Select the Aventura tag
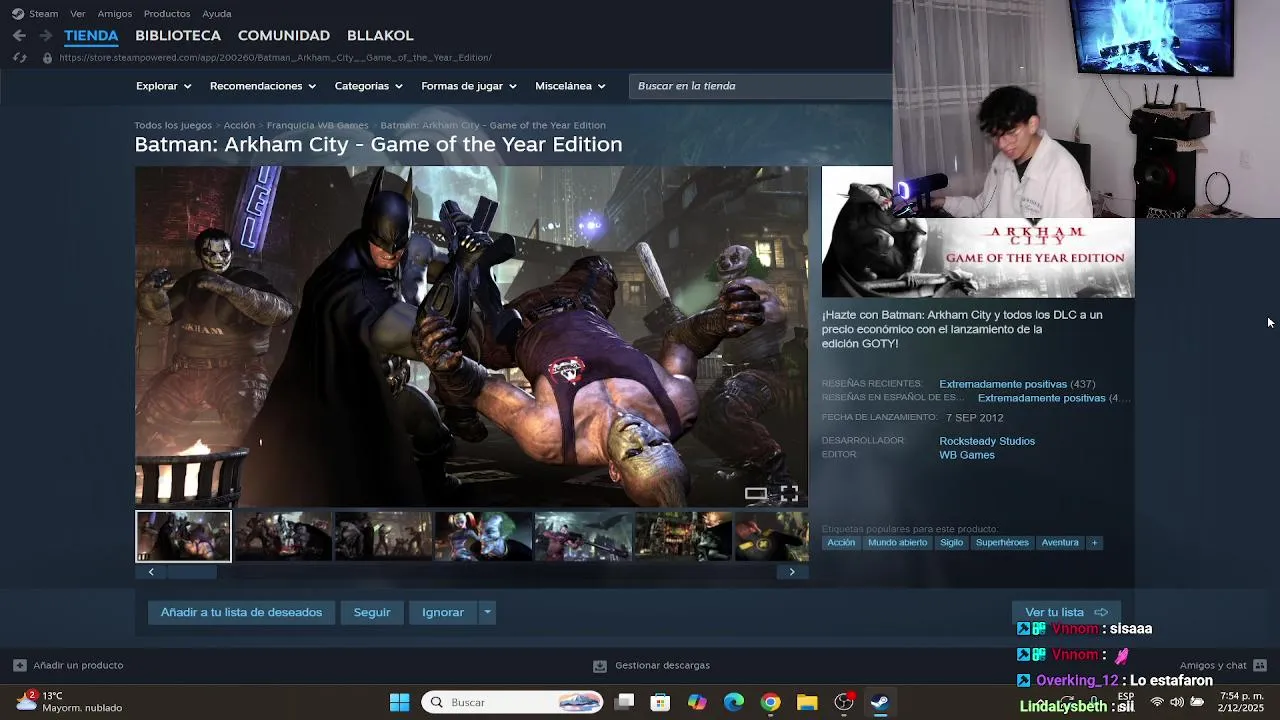The image size is (1280, 720). coord(1060,543)
